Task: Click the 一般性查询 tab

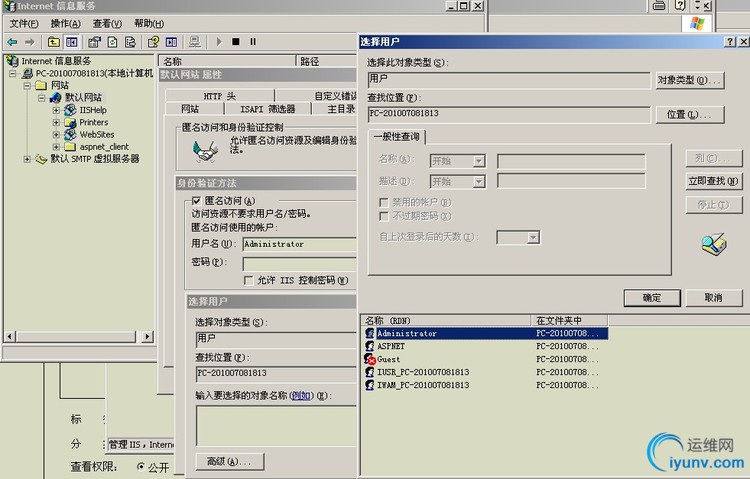Action: click(397, 136)
